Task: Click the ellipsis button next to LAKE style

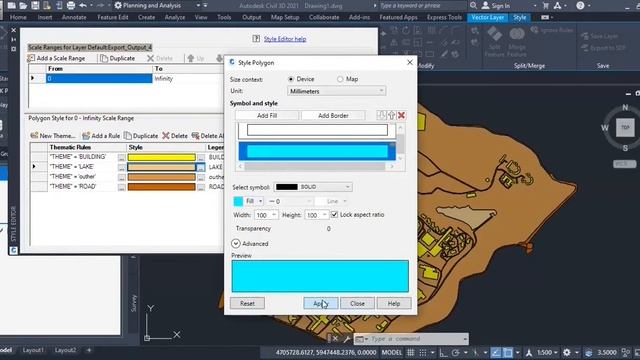Action: pos(201,167)
